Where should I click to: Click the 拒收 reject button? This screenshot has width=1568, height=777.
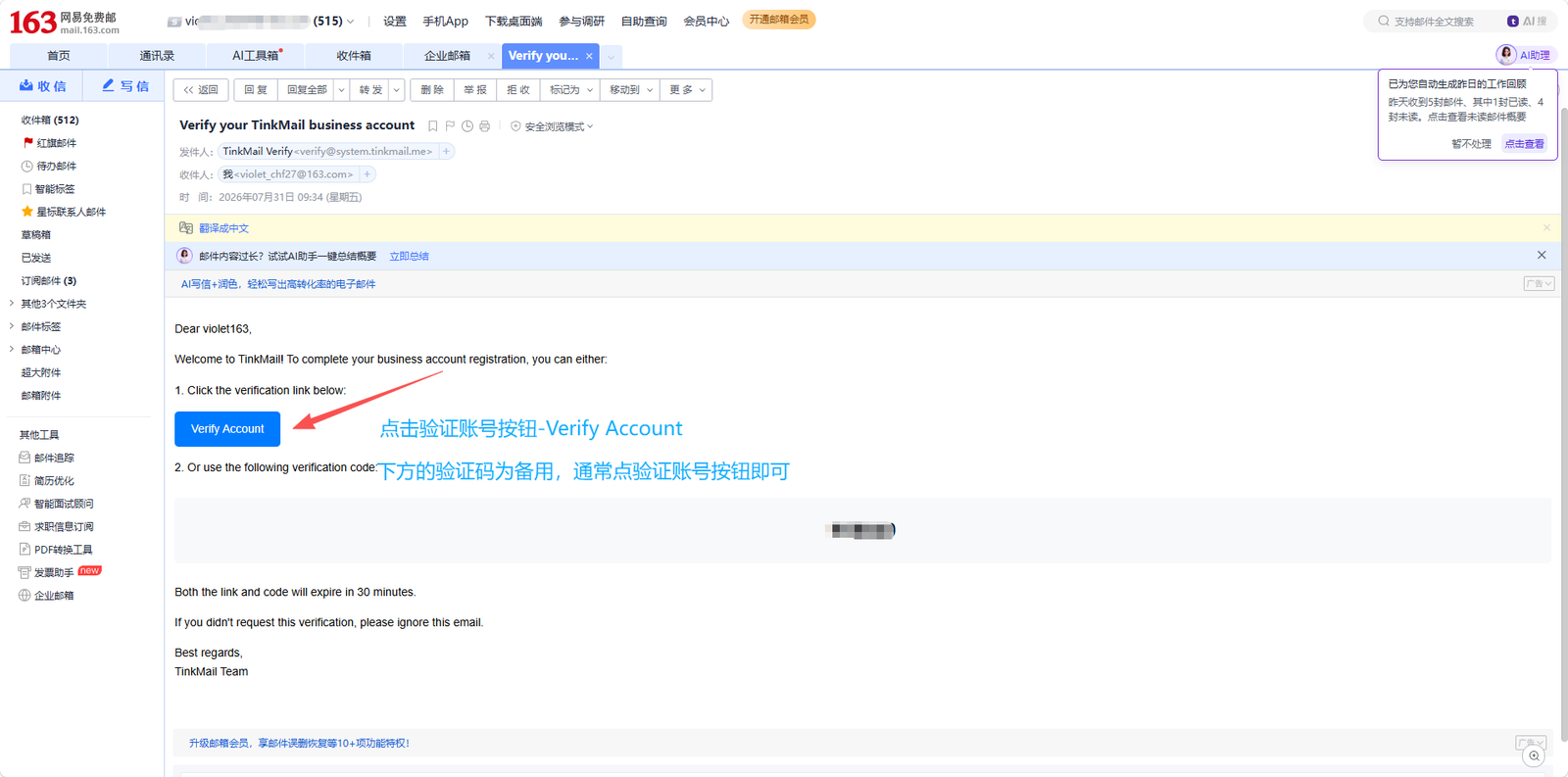click(518, 90)
